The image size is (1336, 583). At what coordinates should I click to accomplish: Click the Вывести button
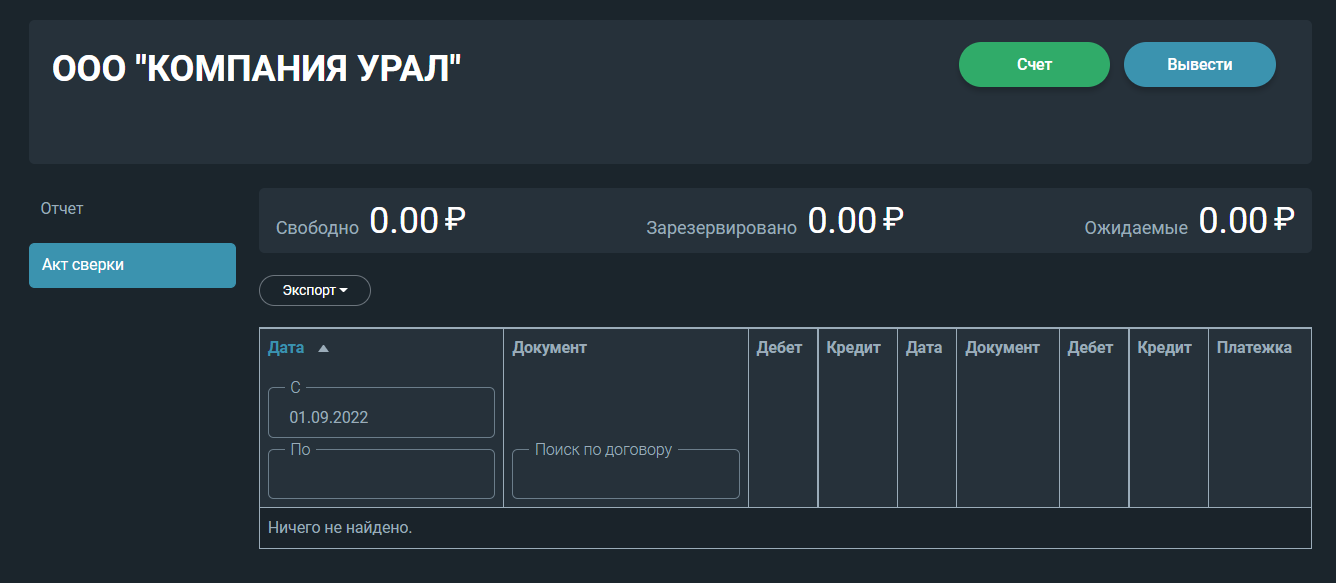1200,65
